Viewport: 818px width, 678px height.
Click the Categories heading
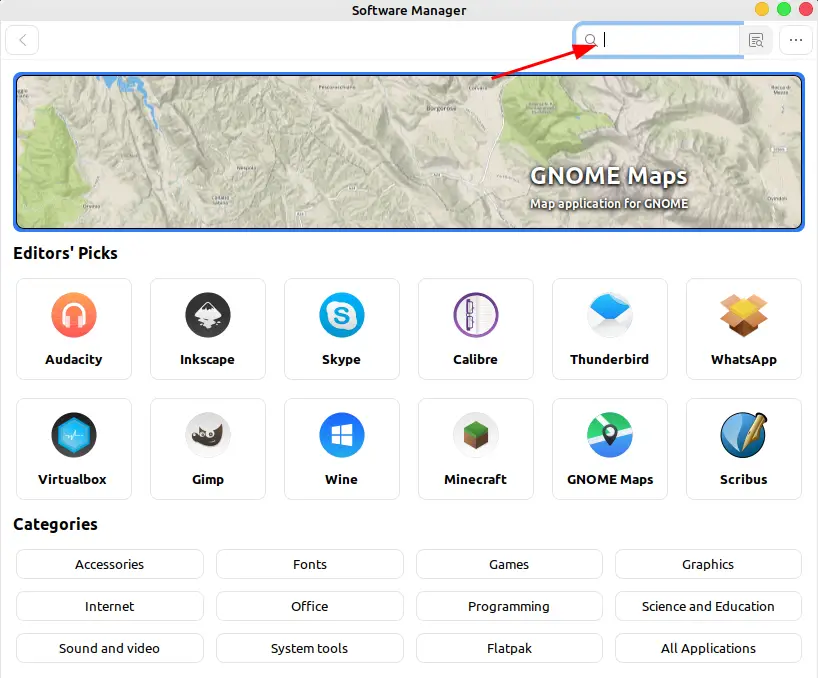point(55,524)
